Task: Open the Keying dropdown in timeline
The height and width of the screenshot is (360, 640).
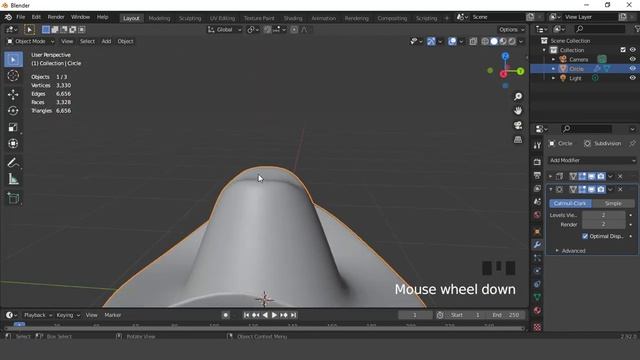Action: pyautogui.click(x=68, y=315)
